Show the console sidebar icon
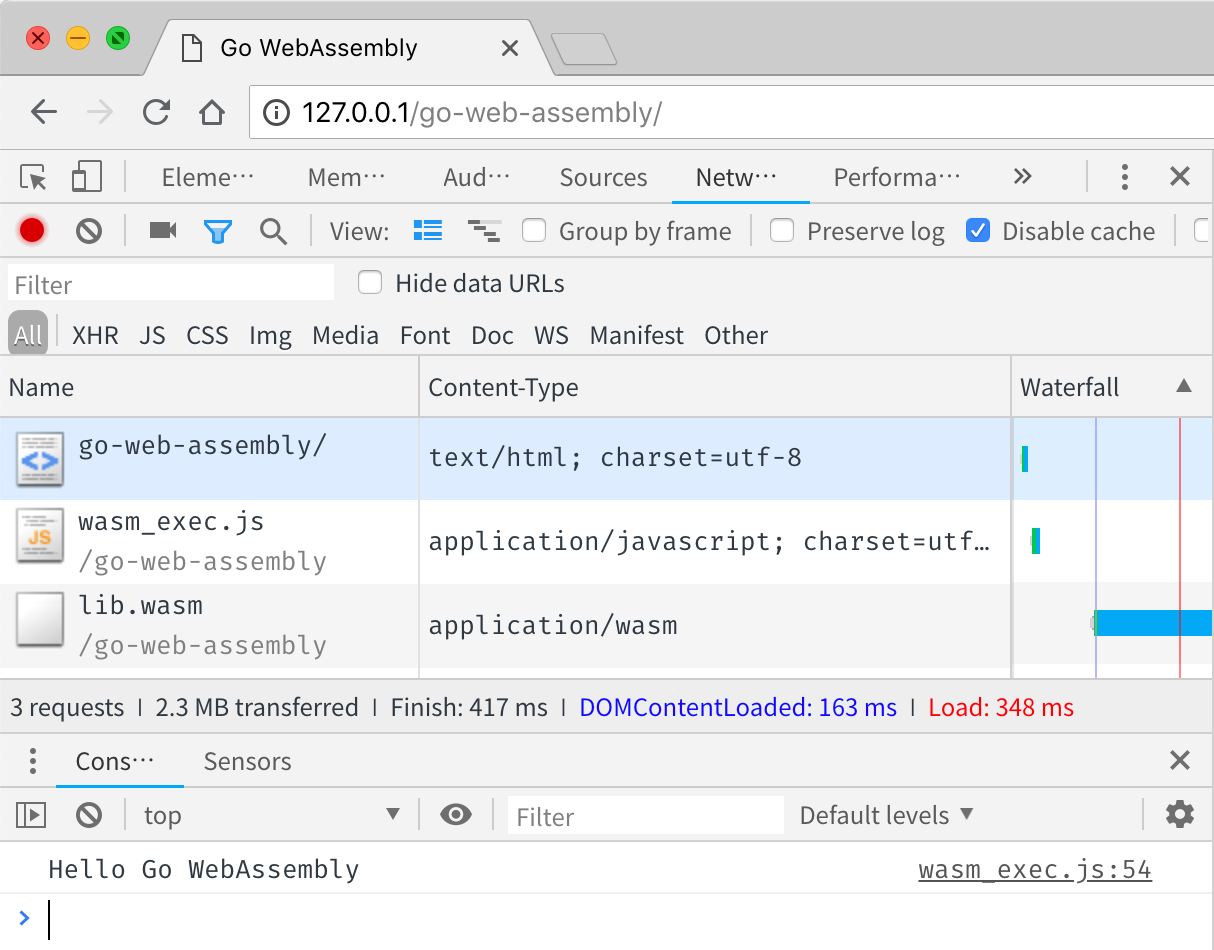Screen dimensions: 1214x950 pyautogui.click(x=32, y=815)
